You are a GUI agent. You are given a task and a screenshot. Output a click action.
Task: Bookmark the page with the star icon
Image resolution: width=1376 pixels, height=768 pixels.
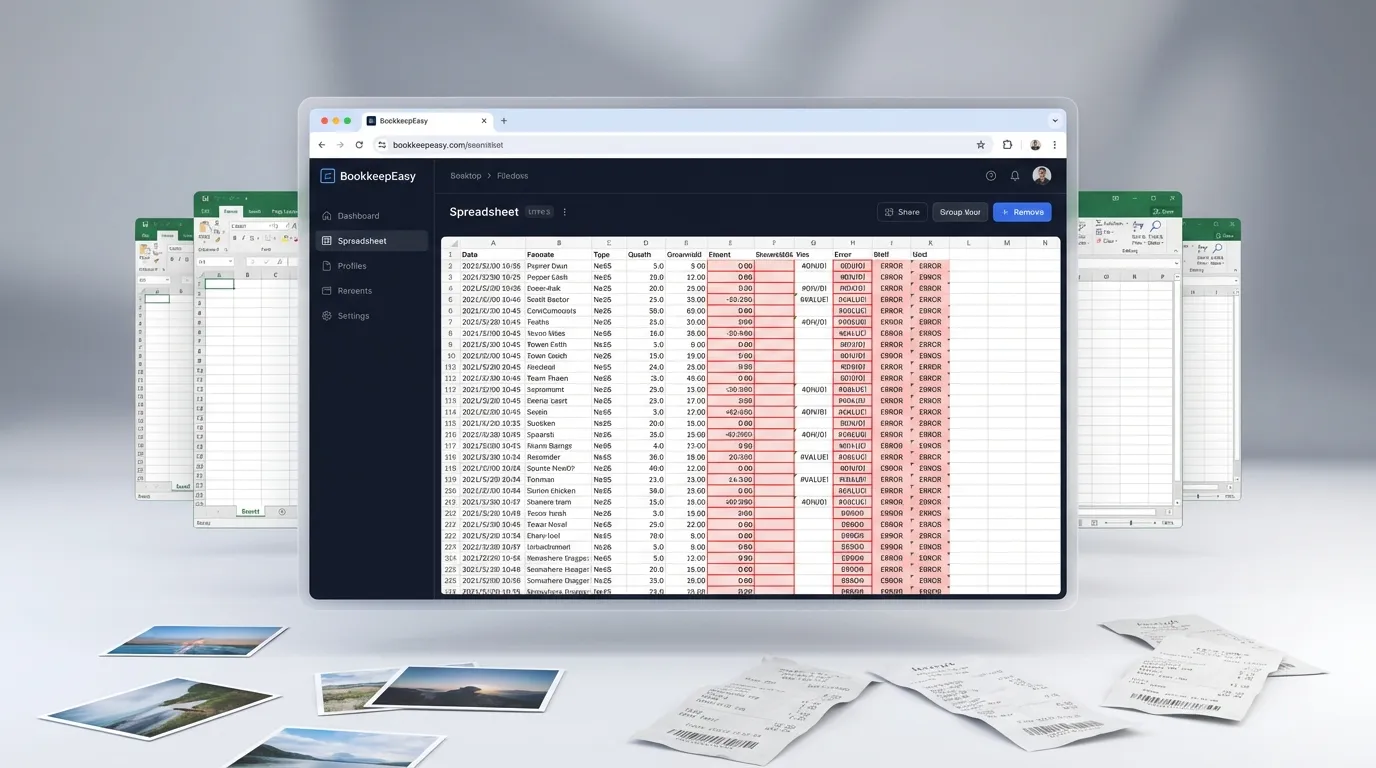981,145
